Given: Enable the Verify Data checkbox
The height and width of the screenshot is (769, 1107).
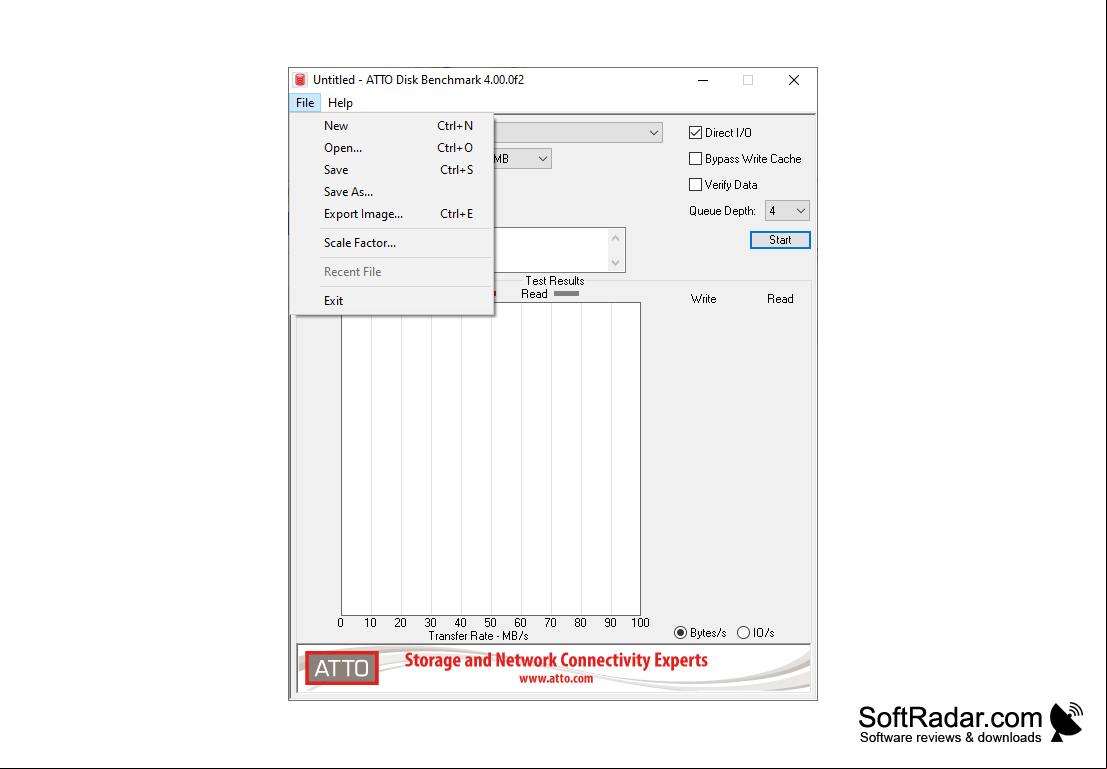Looking at the screenshot, I should tap(695, 184).
